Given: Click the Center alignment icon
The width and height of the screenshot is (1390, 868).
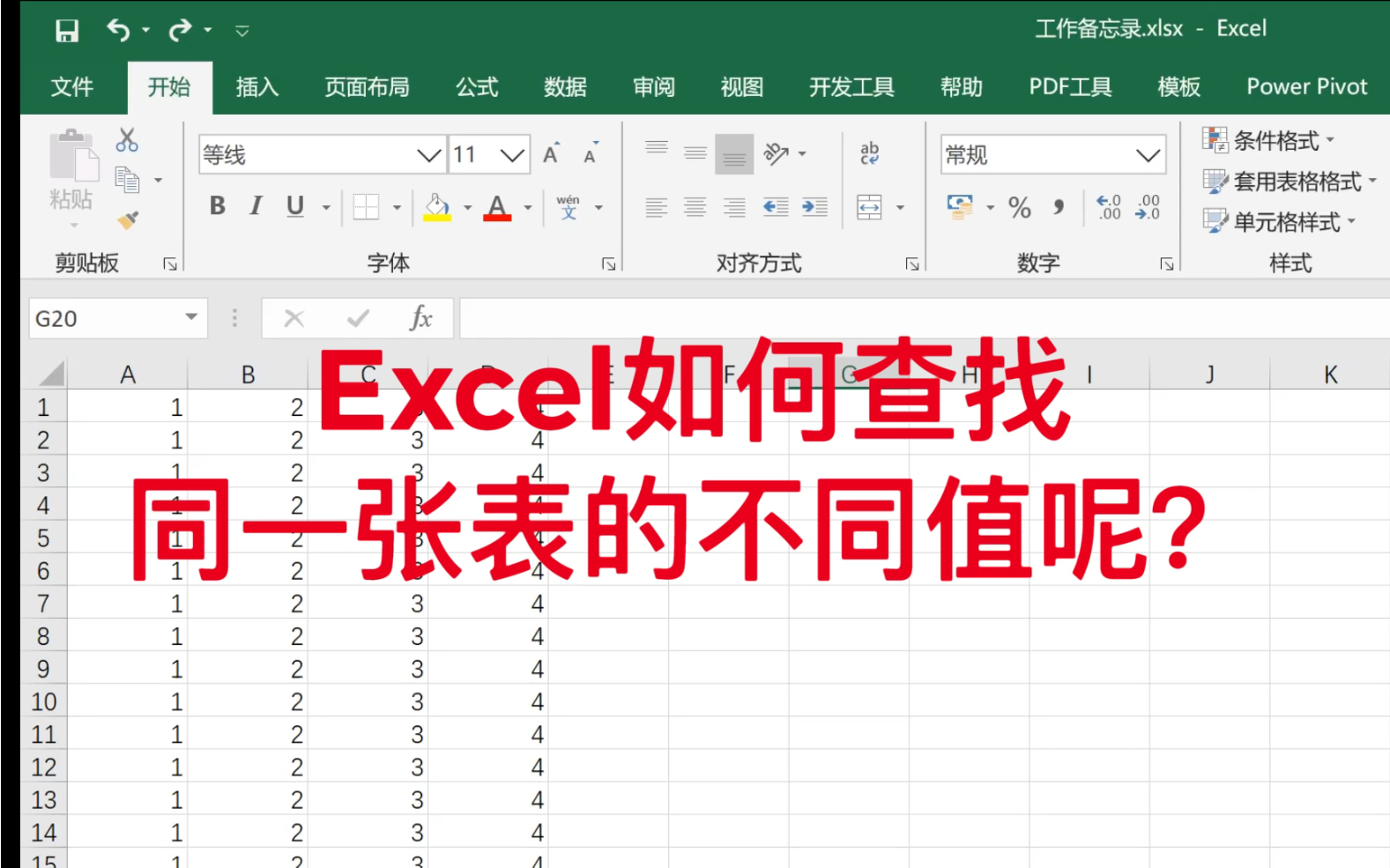Looking at the screenshot, I should pos(695,207).
